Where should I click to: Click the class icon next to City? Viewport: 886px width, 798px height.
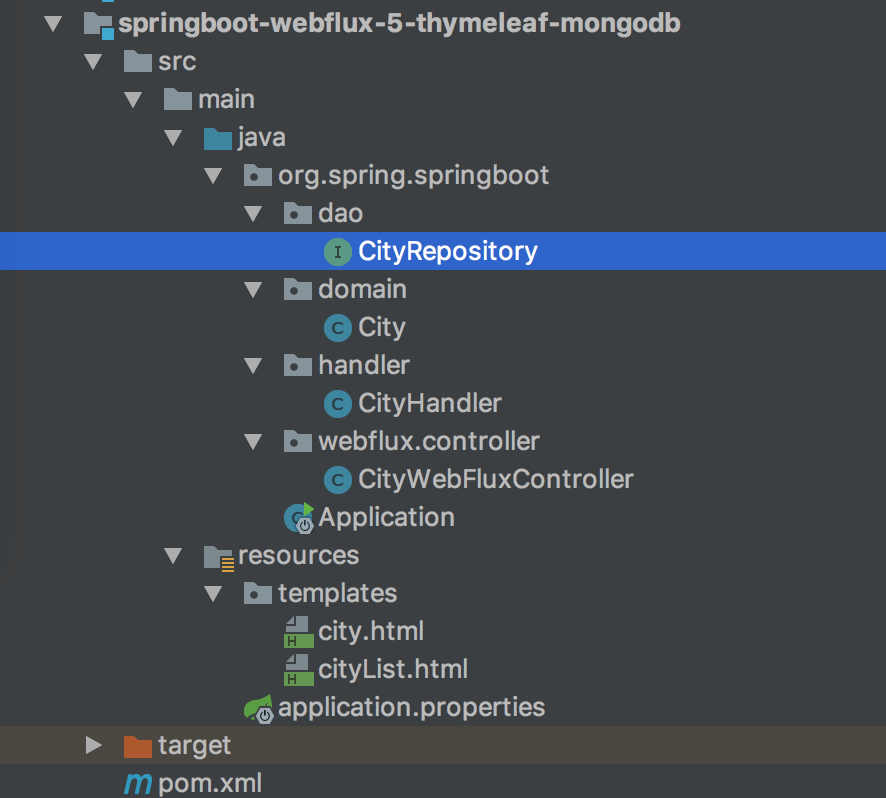coord(338,327)
